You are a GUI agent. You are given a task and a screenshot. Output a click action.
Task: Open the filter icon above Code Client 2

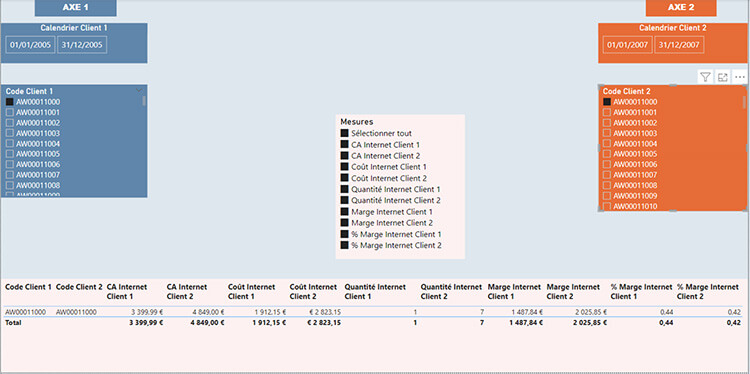tap(705, 77)
